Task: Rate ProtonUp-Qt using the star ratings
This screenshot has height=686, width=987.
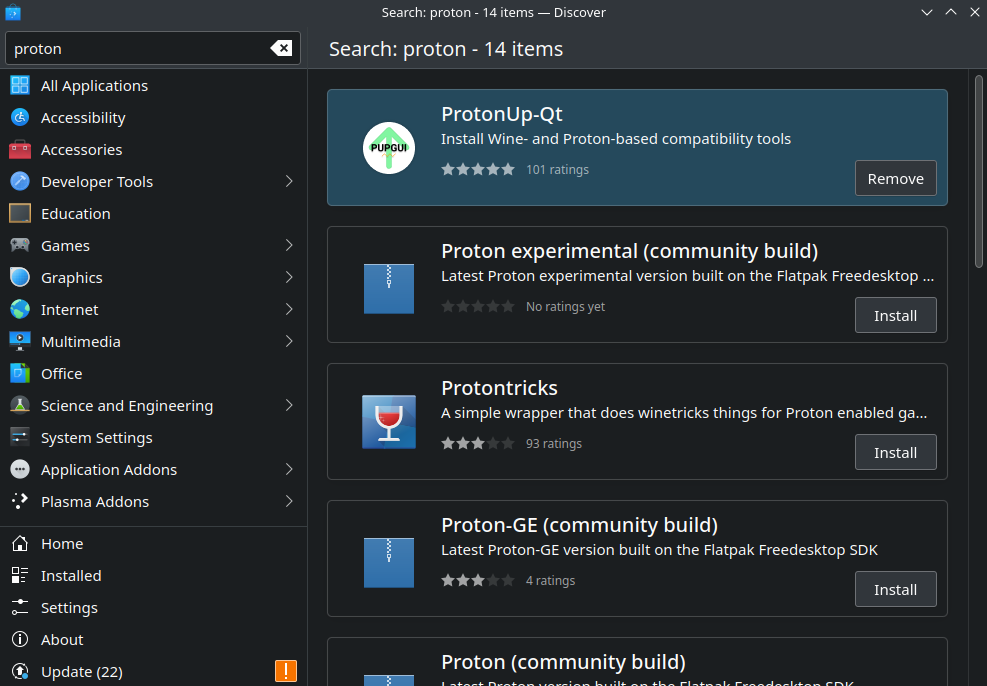Action: point(477,170)
